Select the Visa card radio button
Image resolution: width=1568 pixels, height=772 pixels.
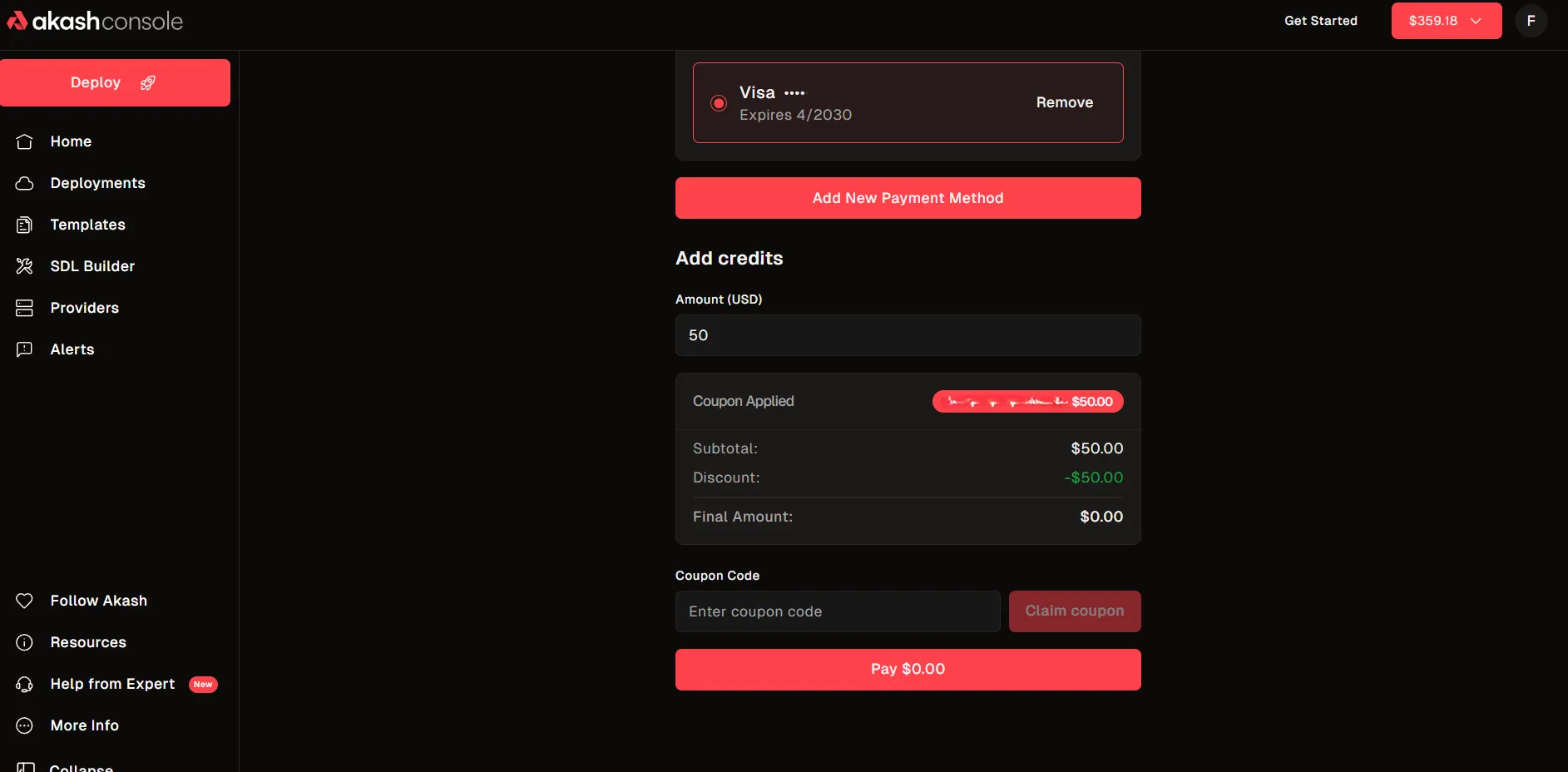point(719,103)
